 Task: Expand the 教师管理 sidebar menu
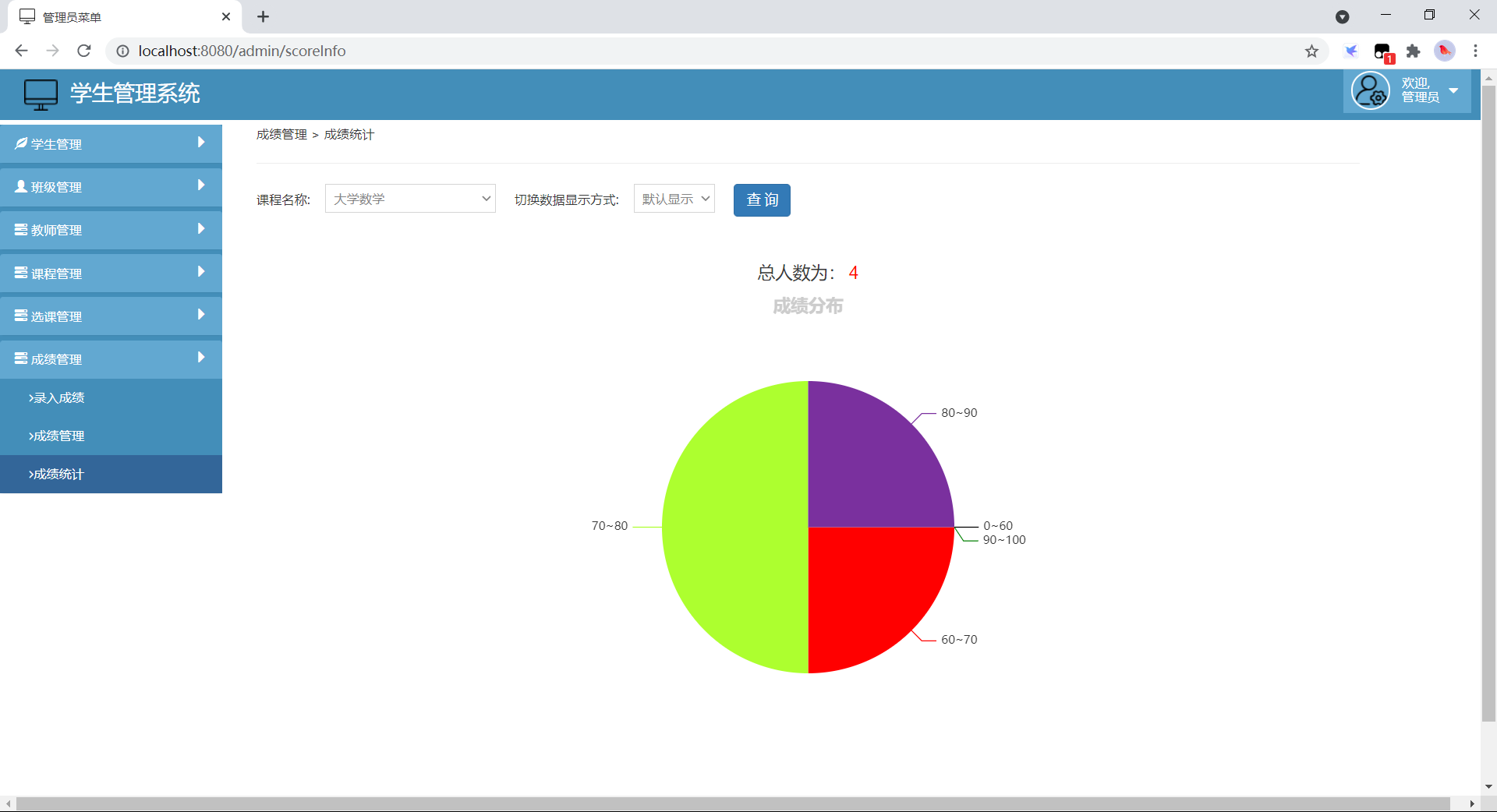pyautogui.click(x=111, y=230)
